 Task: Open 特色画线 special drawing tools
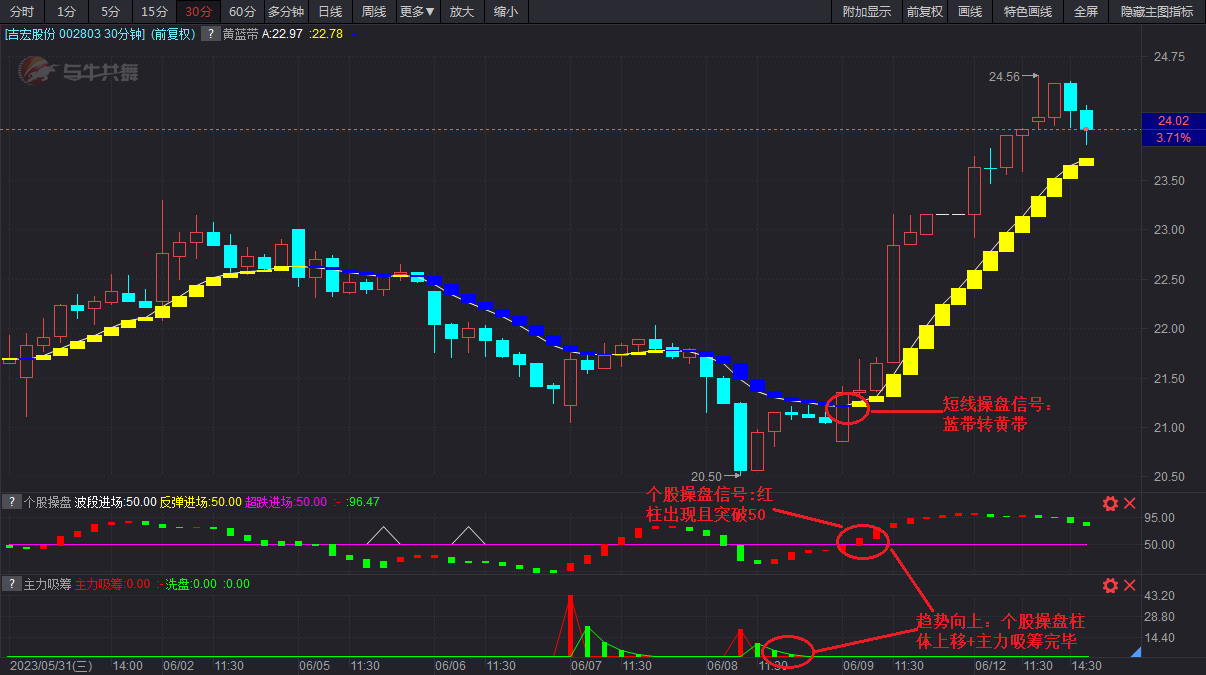pos(1028,12)
